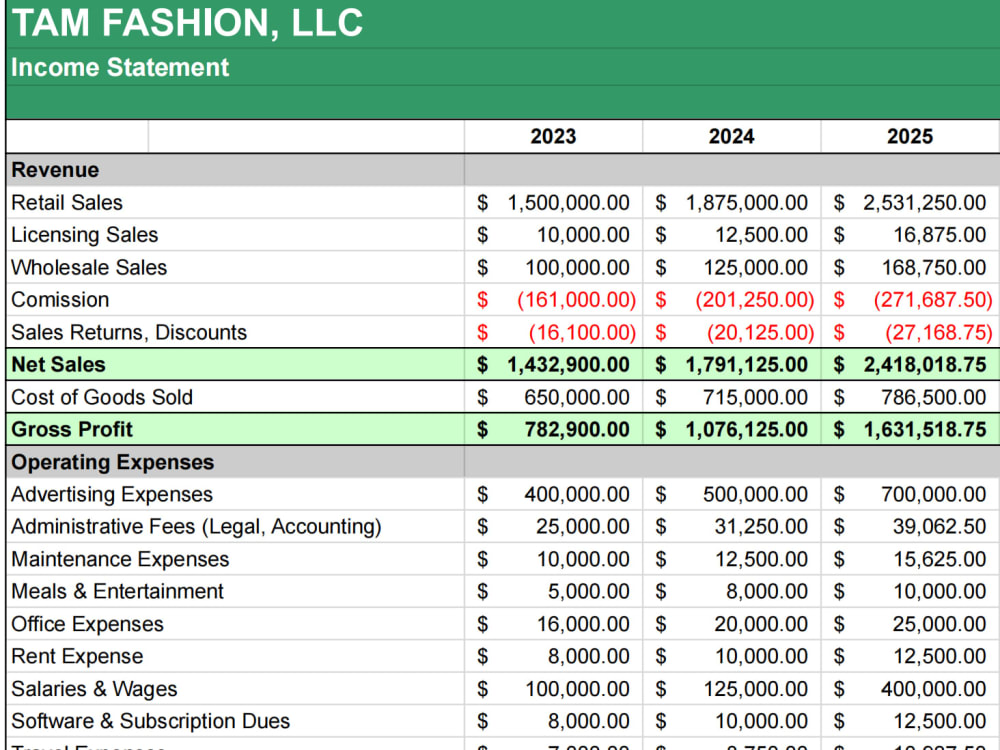Click Licensing Sales 2024 value 12,500.00
Viewport: 1000px width, 750px height.
pyautogui.click(x=761, y=235)
